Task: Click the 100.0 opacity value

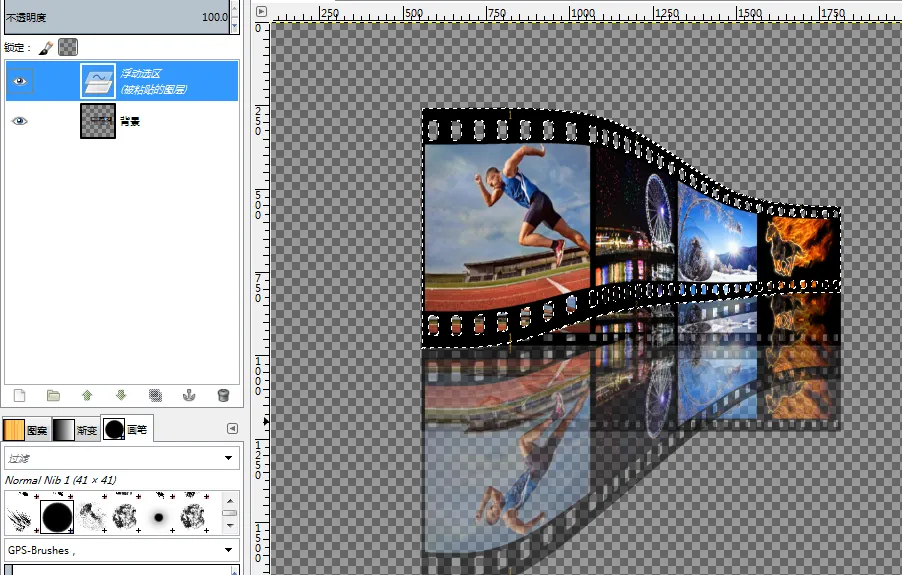Action: click(x=215, y=17)
